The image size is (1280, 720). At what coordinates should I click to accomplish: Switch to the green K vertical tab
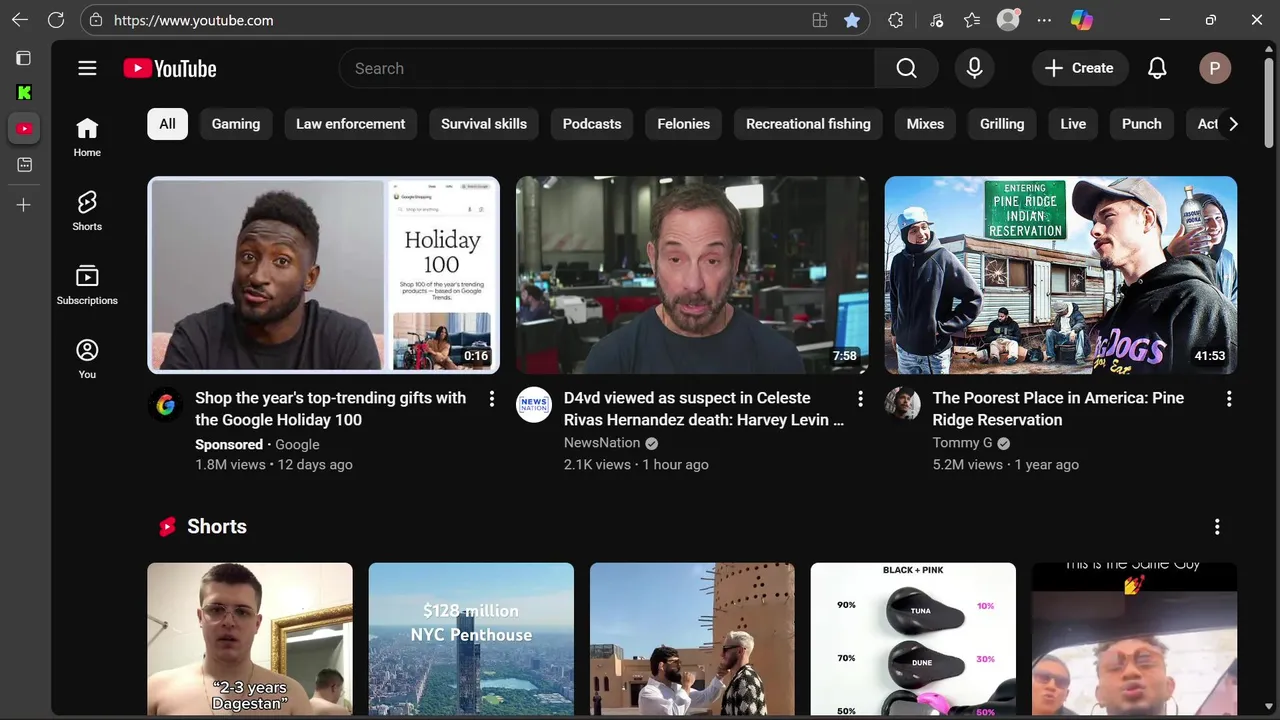tap(24, 93)
